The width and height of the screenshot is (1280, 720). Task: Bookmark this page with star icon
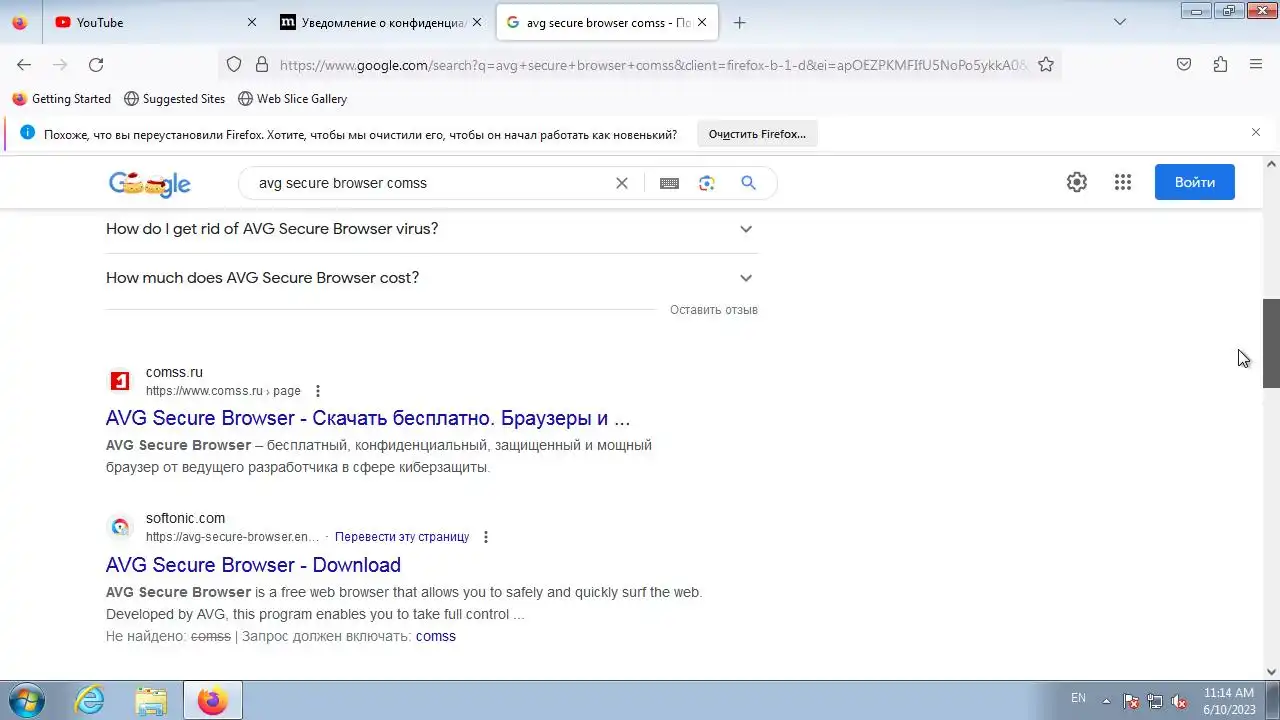1046,64
